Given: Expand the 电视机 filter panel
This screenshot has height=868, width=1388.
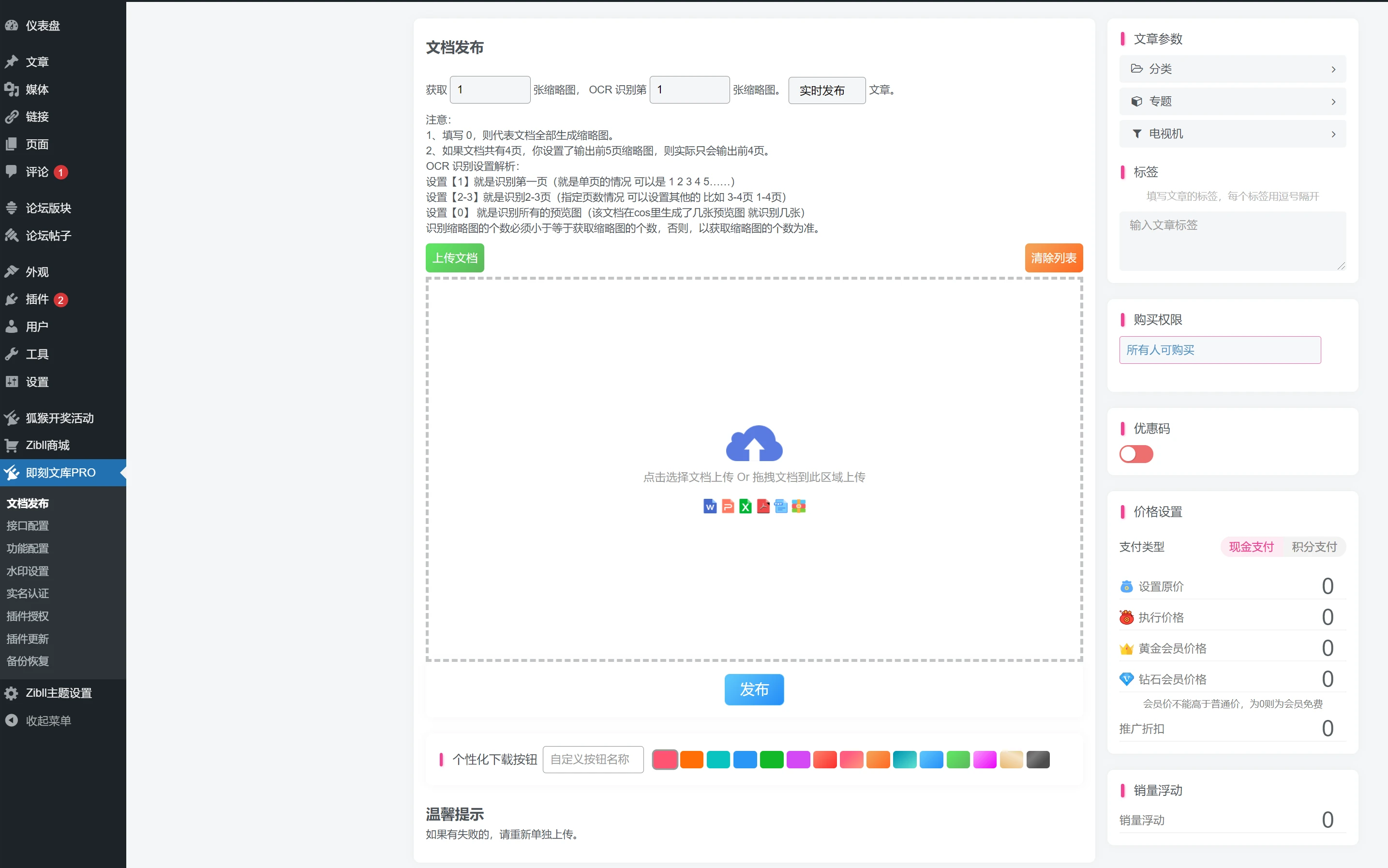Looking at the screenshot, I should point(1232,134).
